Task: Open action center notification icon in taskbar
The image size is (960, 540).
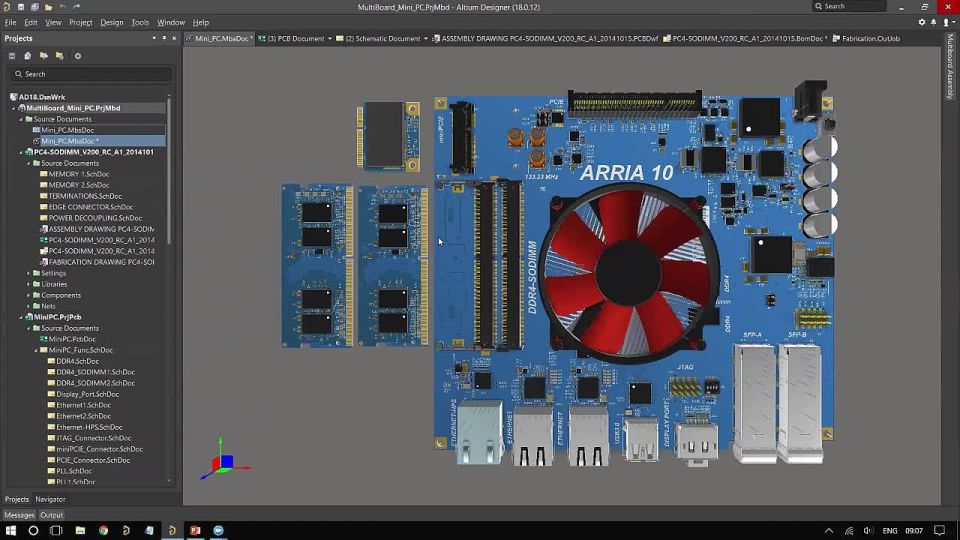Action: pyautogui.click(x=940, y=530)
